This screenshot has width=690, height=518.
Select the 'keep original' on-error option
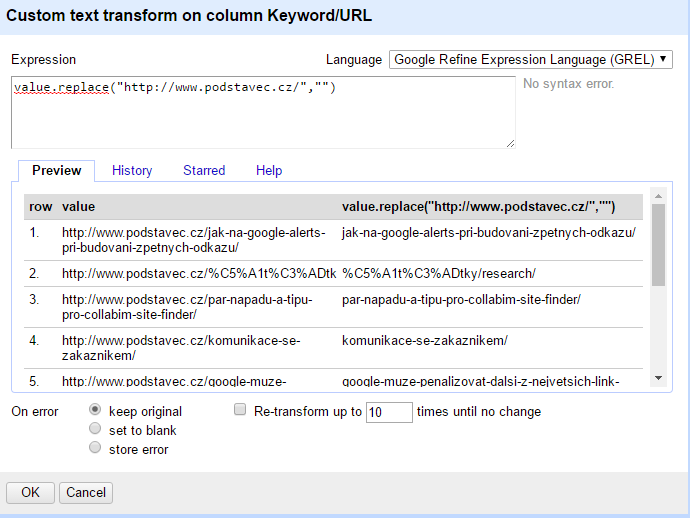pyautogui.click(x=95, y=410)
